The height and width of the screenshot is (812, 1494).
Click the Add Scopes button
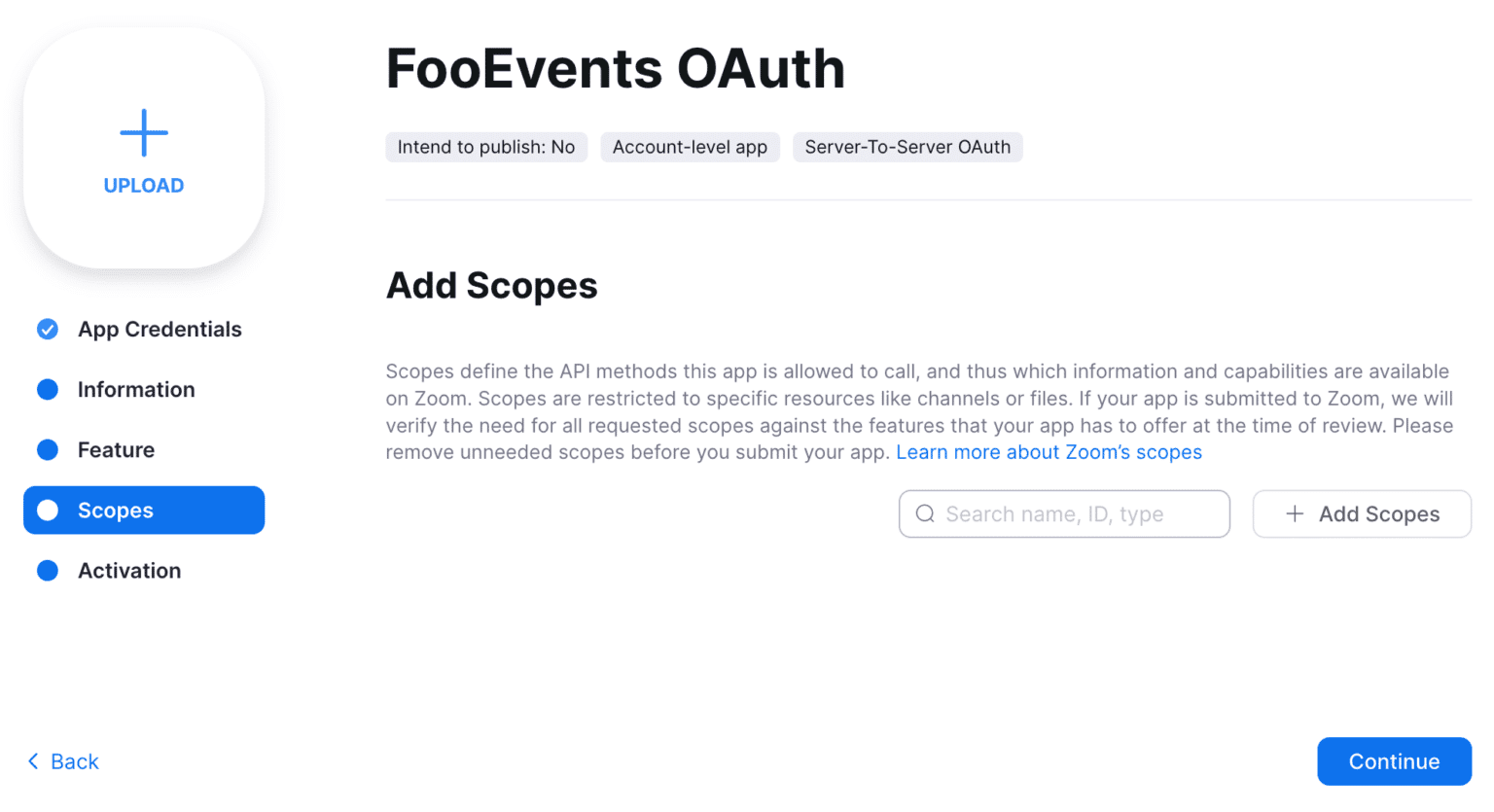click(x=1361, y=513)
